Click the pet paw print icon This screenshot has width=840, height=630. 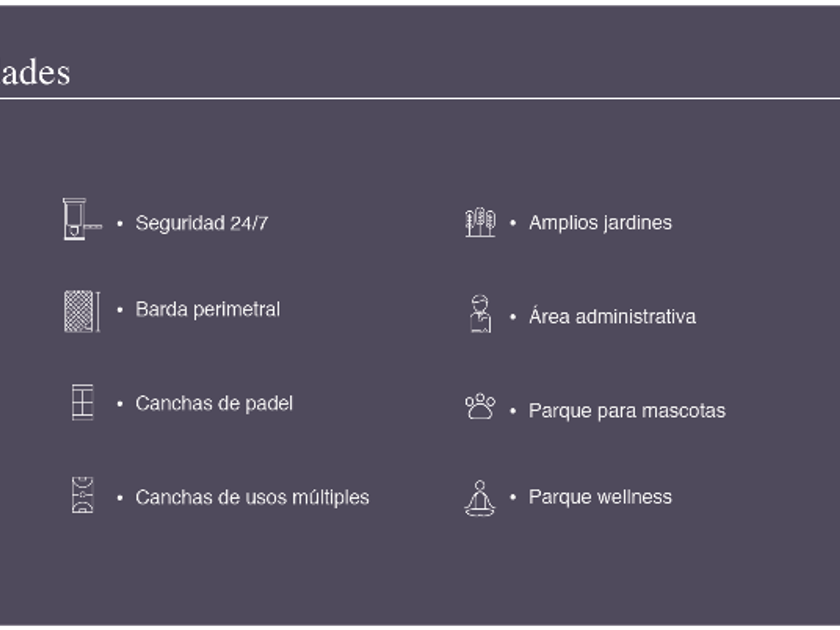click(x=480, y=406)
